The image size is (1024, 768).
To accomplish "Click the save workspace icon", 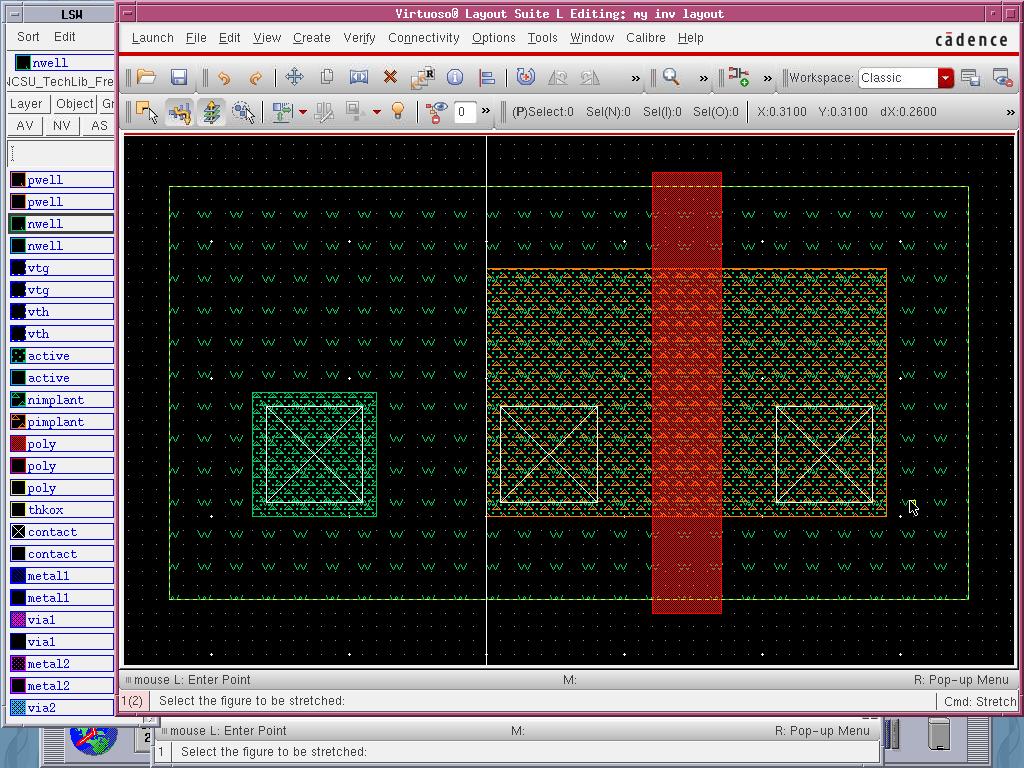I will click(x=970, y=78).
